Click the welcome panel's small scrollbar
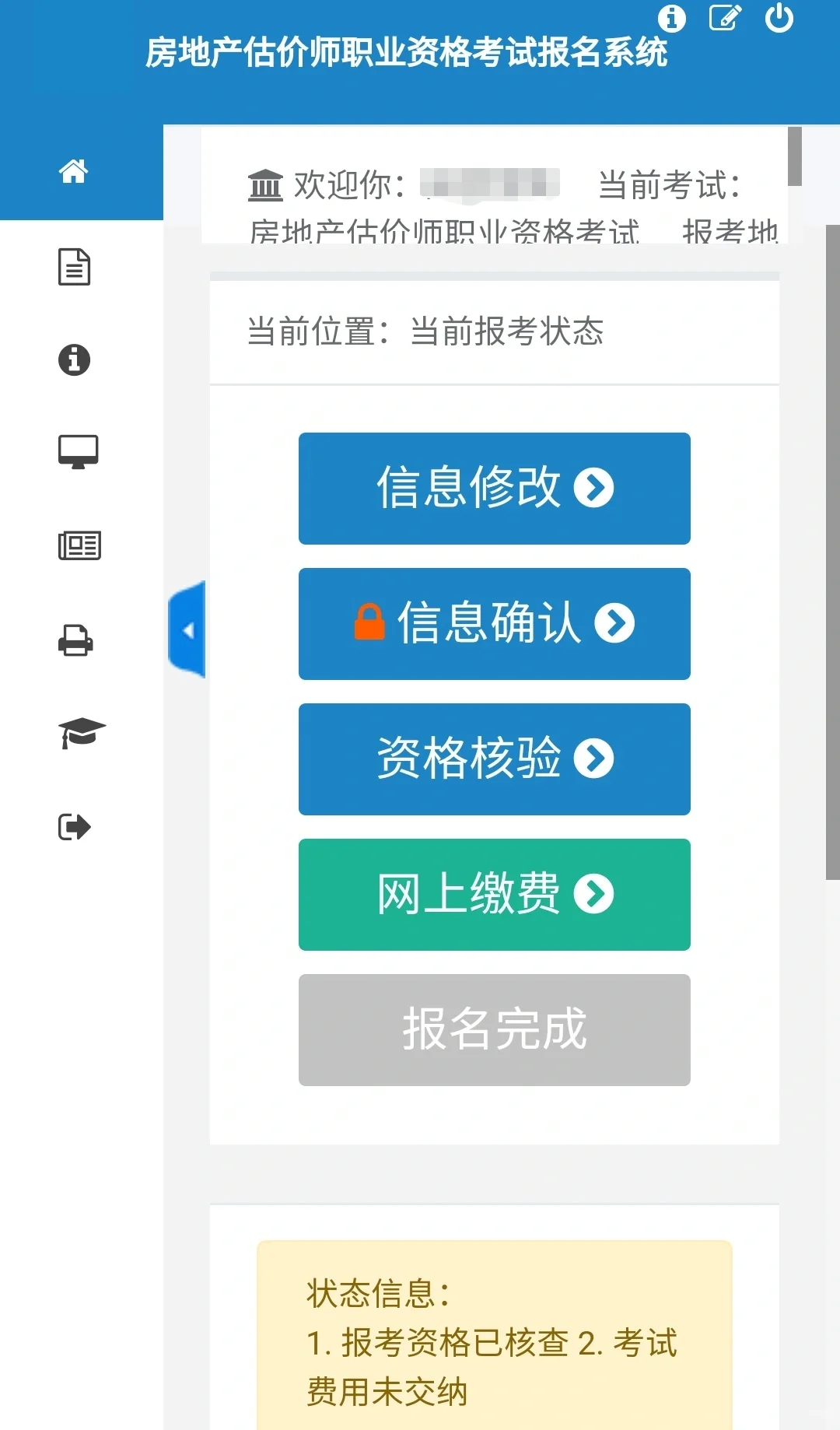The width and height of the screenshot is (840, 1430). (x=795, y=156)
